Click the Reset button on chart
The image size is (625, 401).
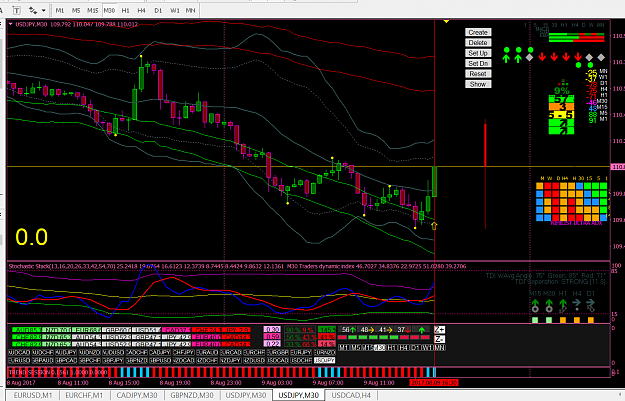478,74
